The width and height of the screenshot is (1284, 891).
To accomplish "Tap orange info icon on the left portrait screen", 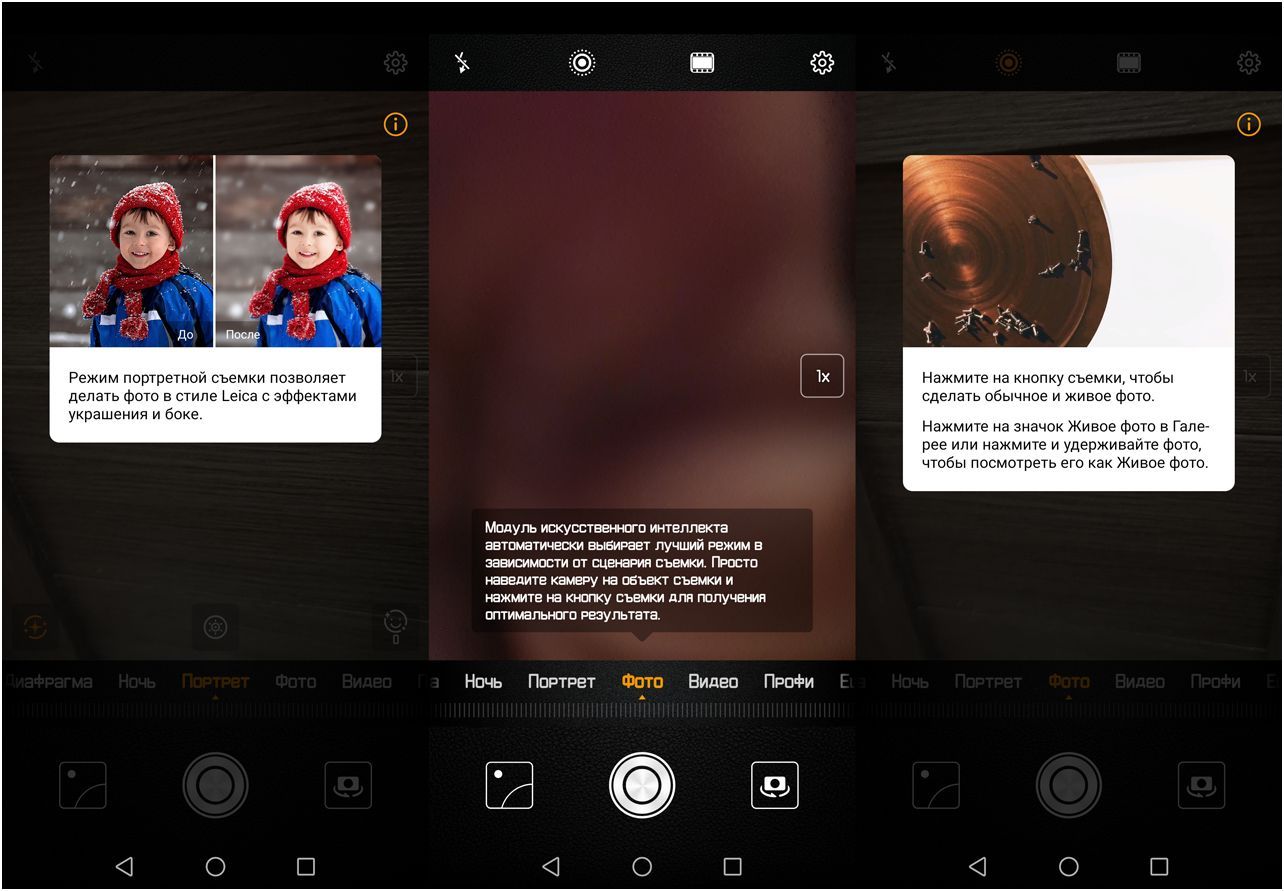I will 396,124.
